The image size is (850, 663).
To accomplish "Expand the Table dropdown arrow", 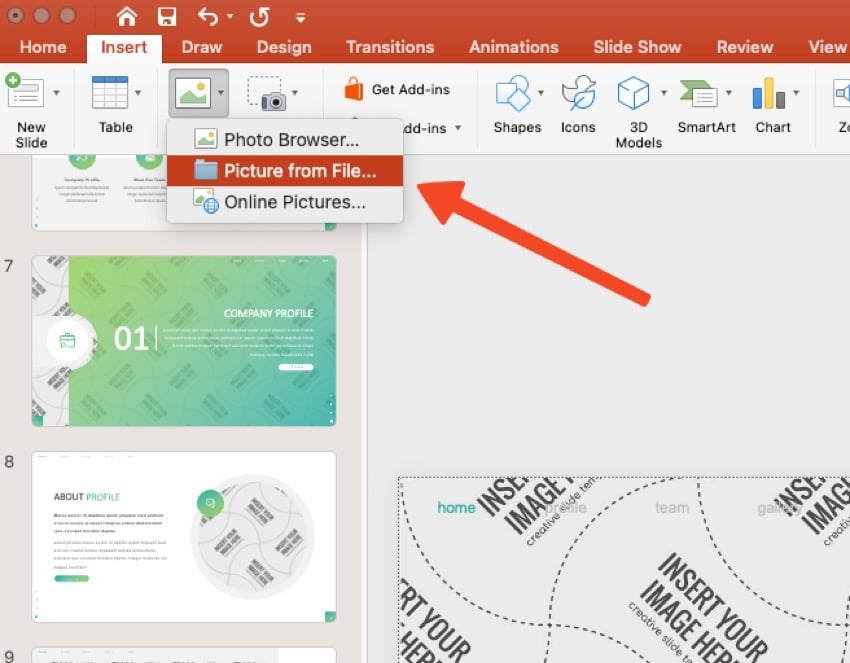I will 140,93.
